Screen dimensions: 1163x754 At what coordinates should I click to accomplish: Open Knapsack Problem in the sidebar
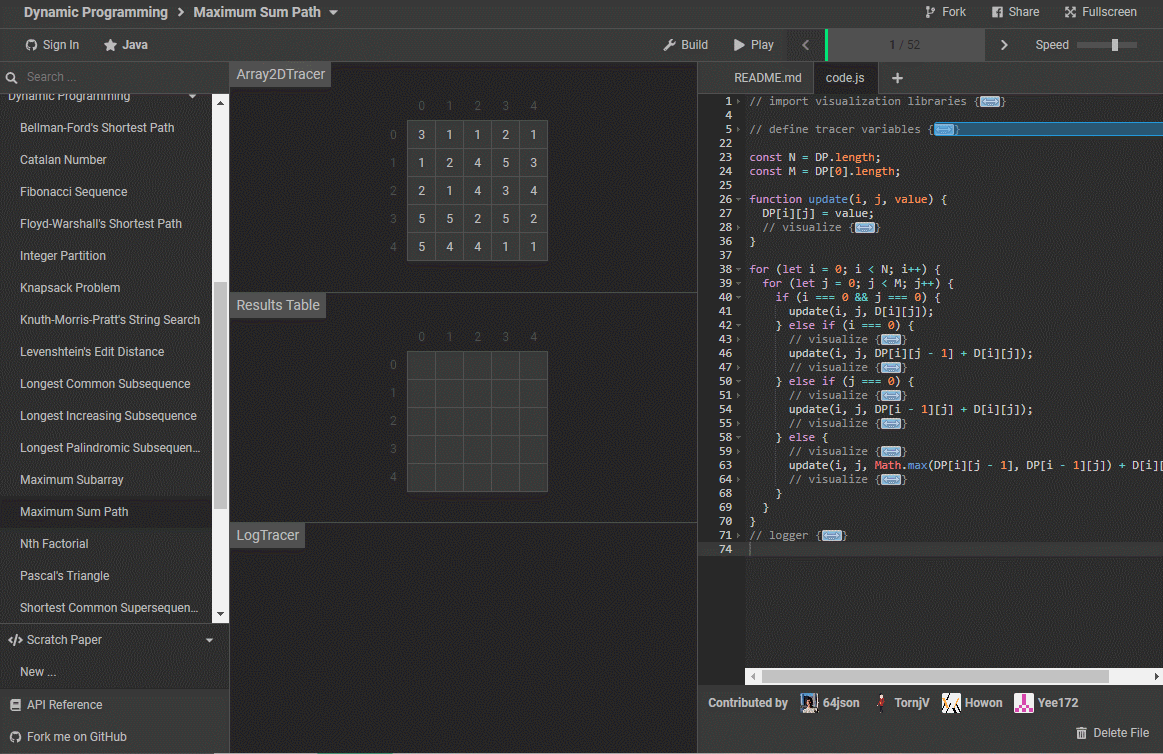coord(70,288)
